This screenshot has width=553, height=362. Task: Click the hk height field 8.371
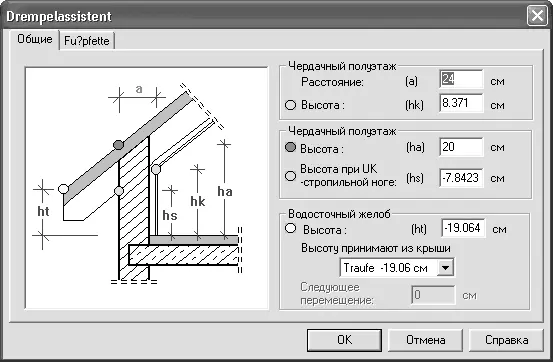pos(461,103)
